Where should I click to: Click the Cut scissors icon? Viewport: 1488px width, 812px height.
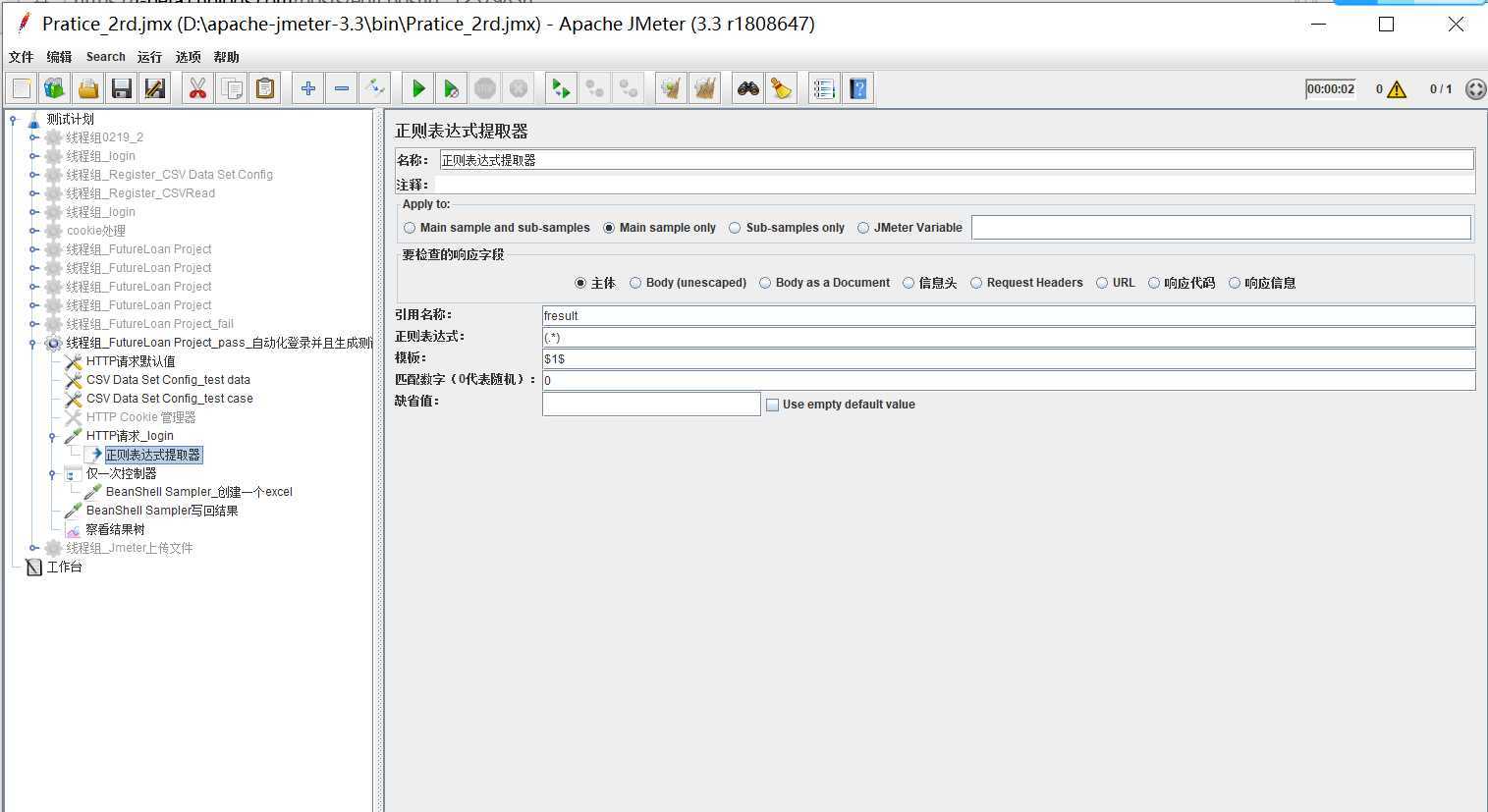tap(197, 89)
